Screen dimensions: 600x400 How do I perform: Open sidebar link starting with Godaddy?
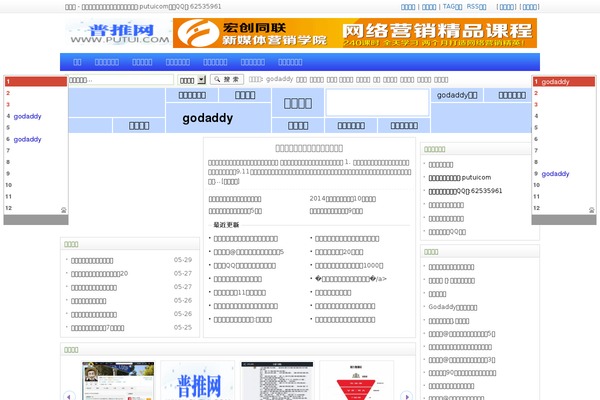[x=453, y=307]
